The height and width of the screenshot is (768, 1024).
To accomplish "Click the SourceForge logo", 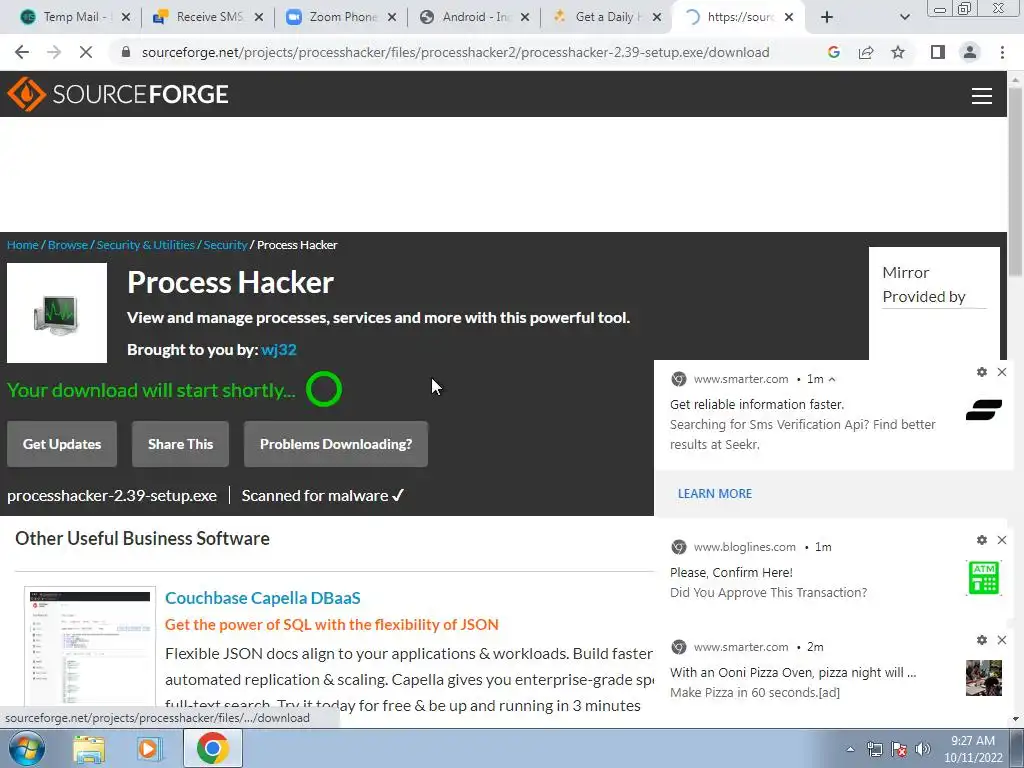I will pos(118,94).
